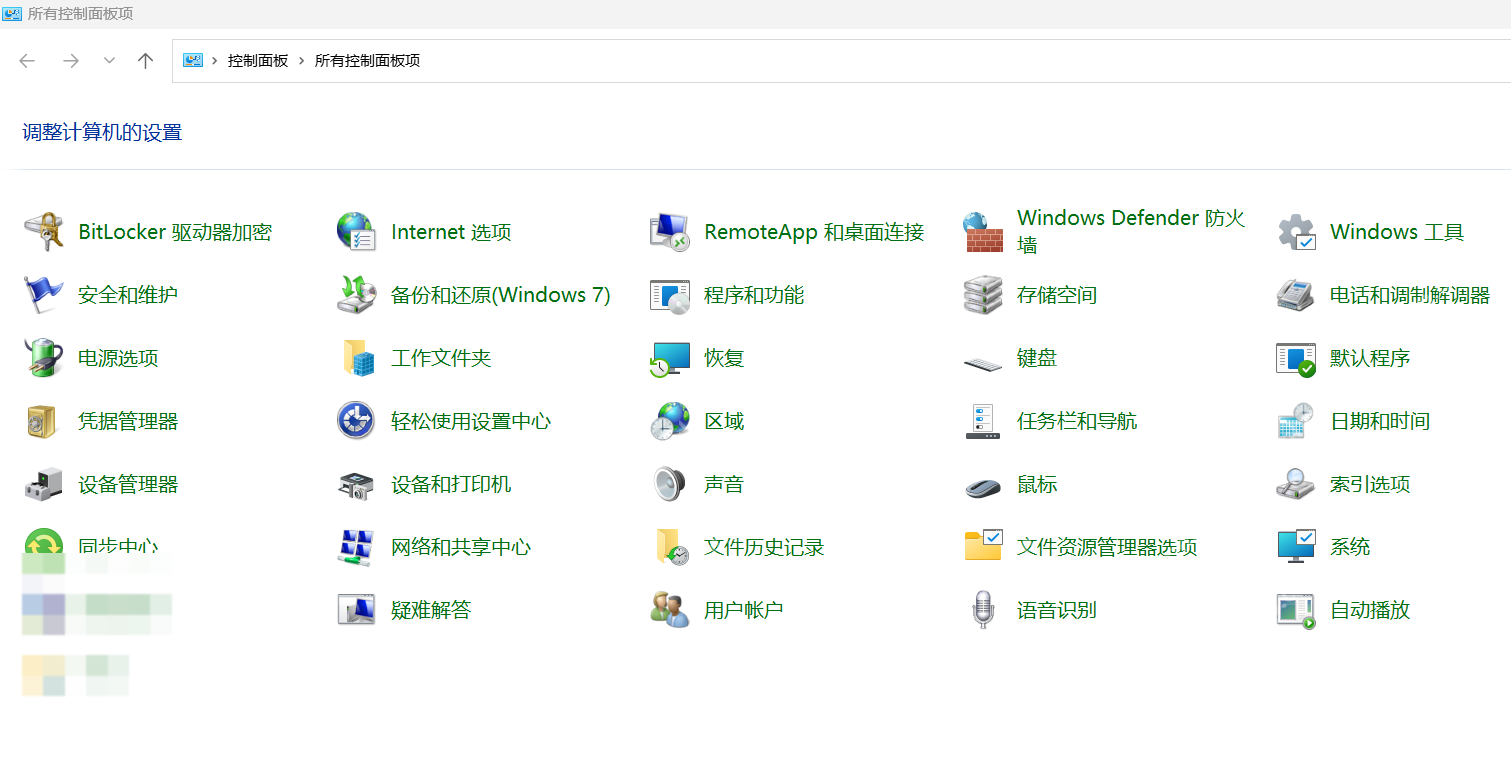Click the 设备和打印机 printer icon
The image size is (1511, 757).
click(x=356, y=486)
